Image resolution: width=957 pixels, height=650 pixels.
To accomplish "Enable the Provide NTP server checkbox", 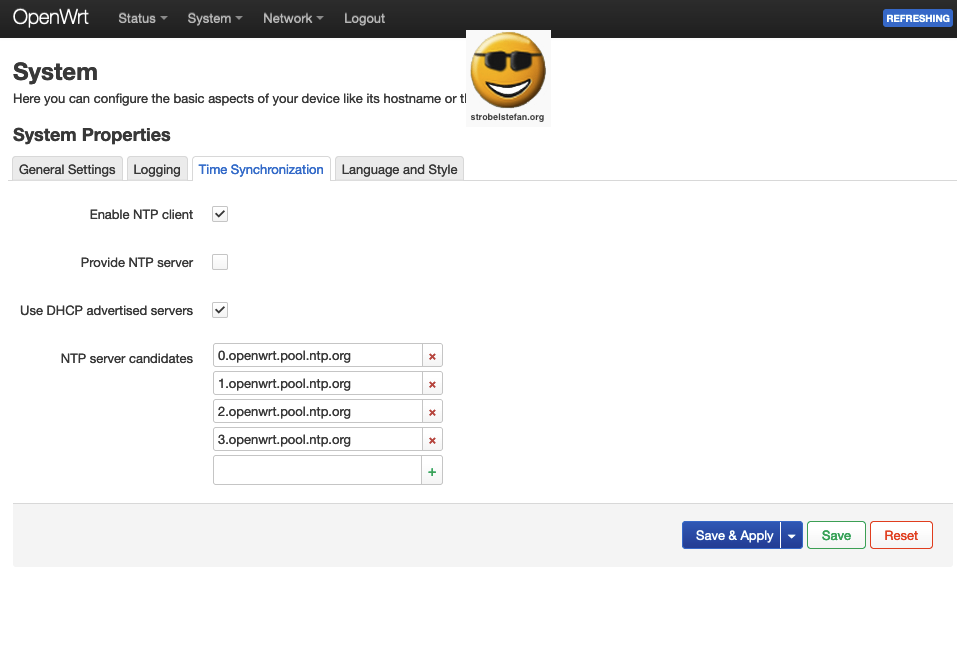I will (220, 262).
